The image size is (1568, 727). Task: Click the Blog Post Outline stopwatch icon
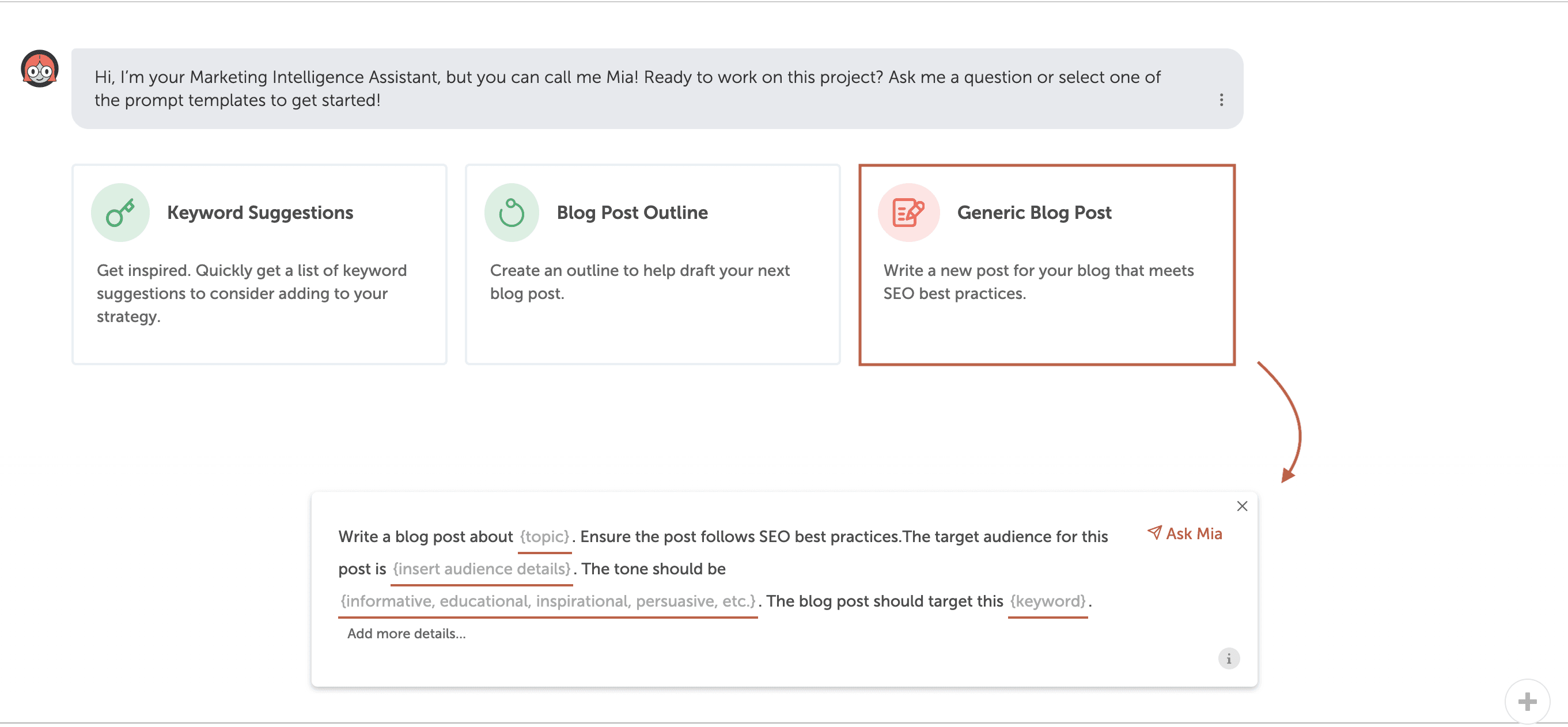[512, 212]
